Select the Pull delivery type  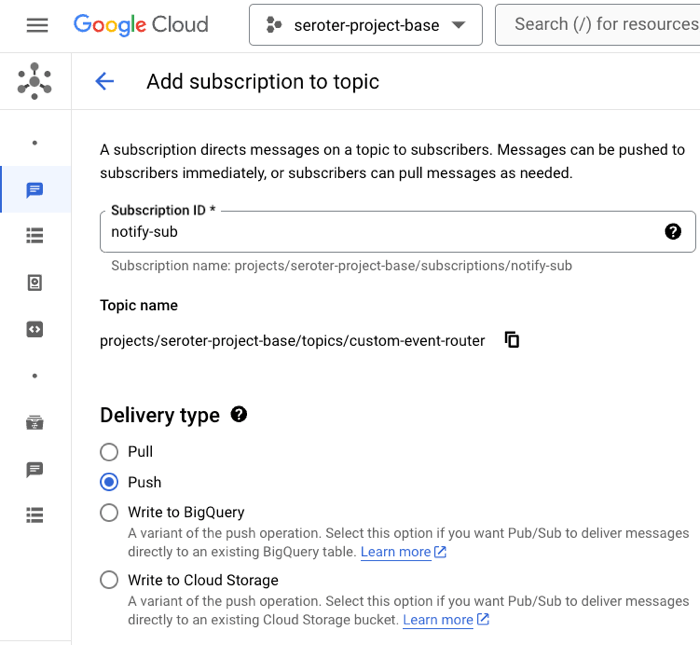pos(109,452)
